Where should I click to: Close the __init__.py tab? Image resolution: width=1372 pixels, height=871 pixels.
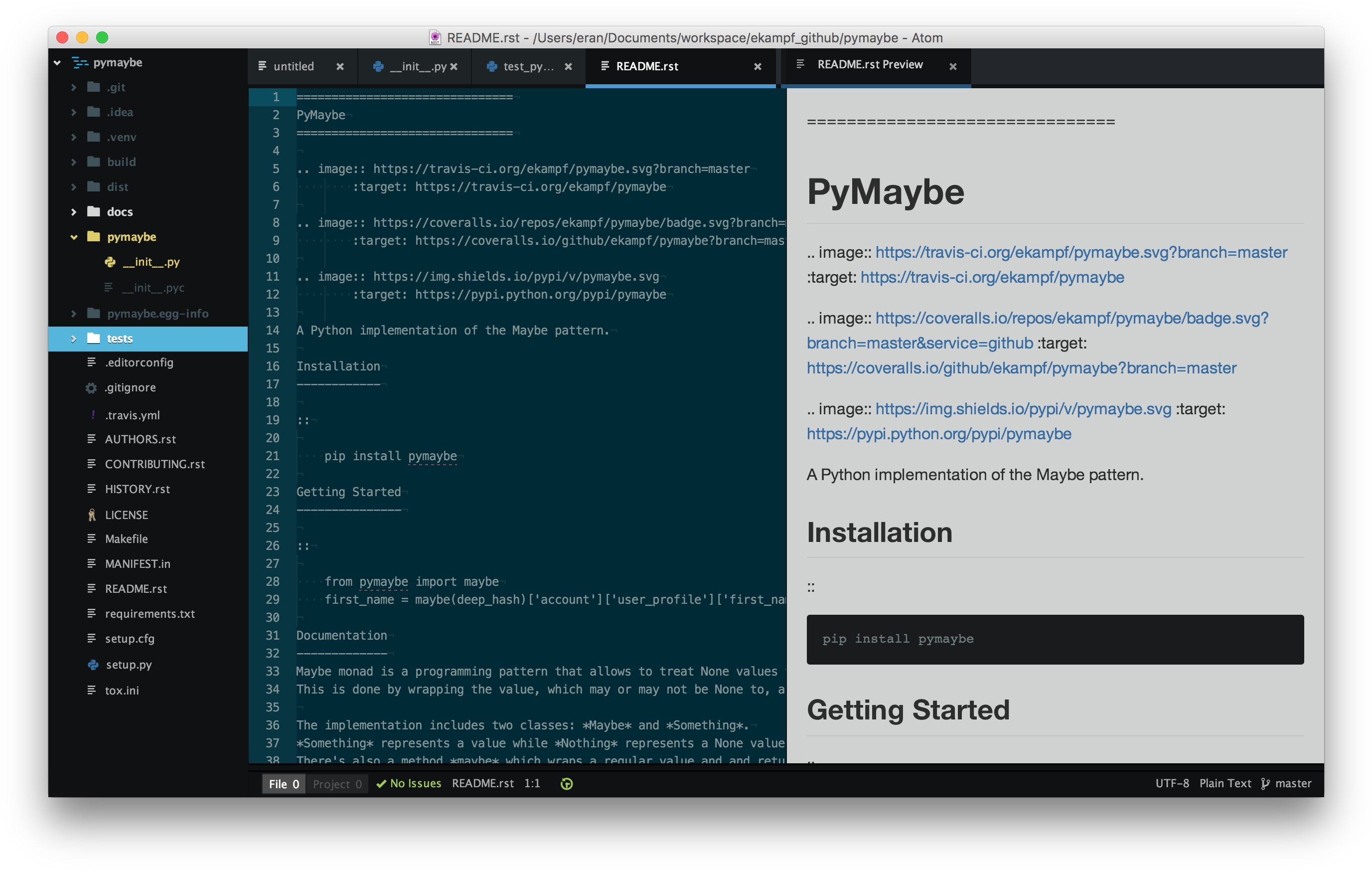point(454,66)
